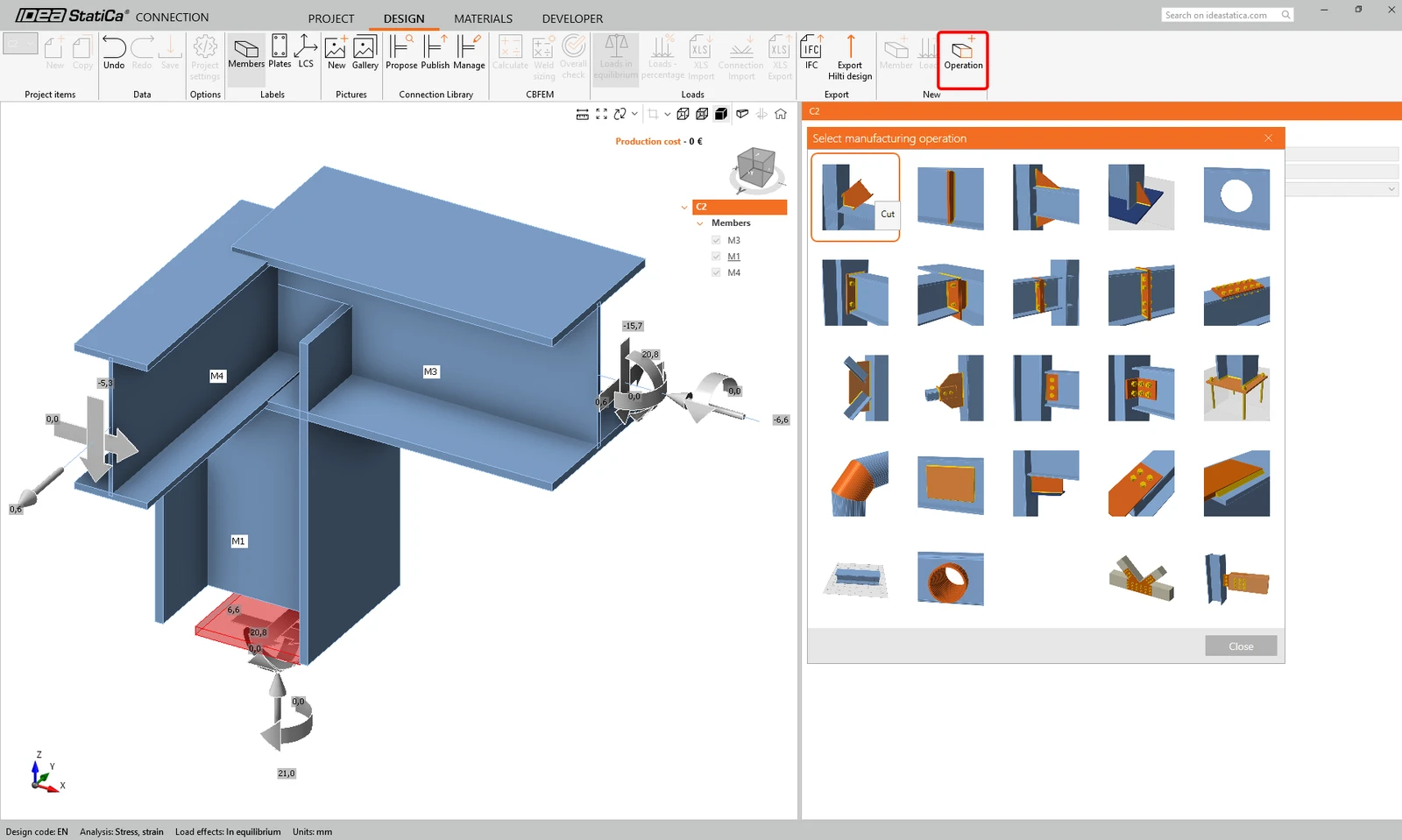Toggle Members labels in ribbon
The height and width of the screenshot is (840, 1402).
[x=246, y=53]
